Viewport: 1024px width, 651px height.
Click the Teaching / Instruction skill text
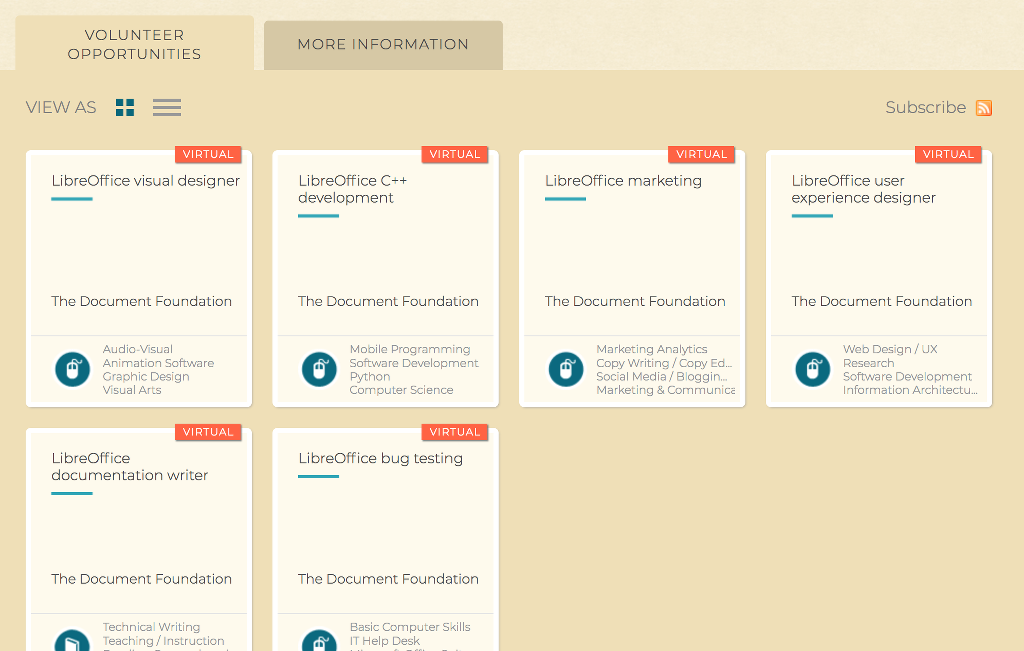point(163,641)
